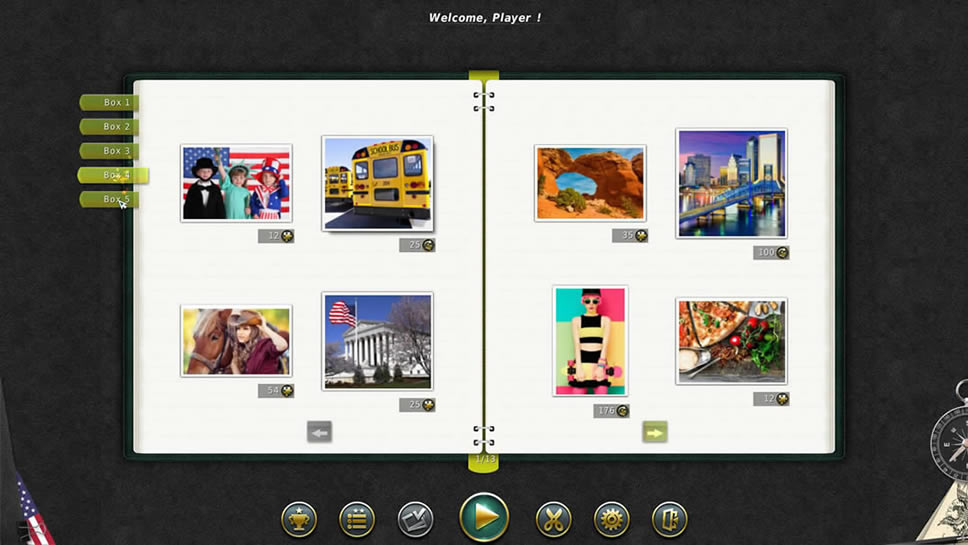
Task: Click the 35 pieces badge under rock arch
Action: click(x=630, y=235)
